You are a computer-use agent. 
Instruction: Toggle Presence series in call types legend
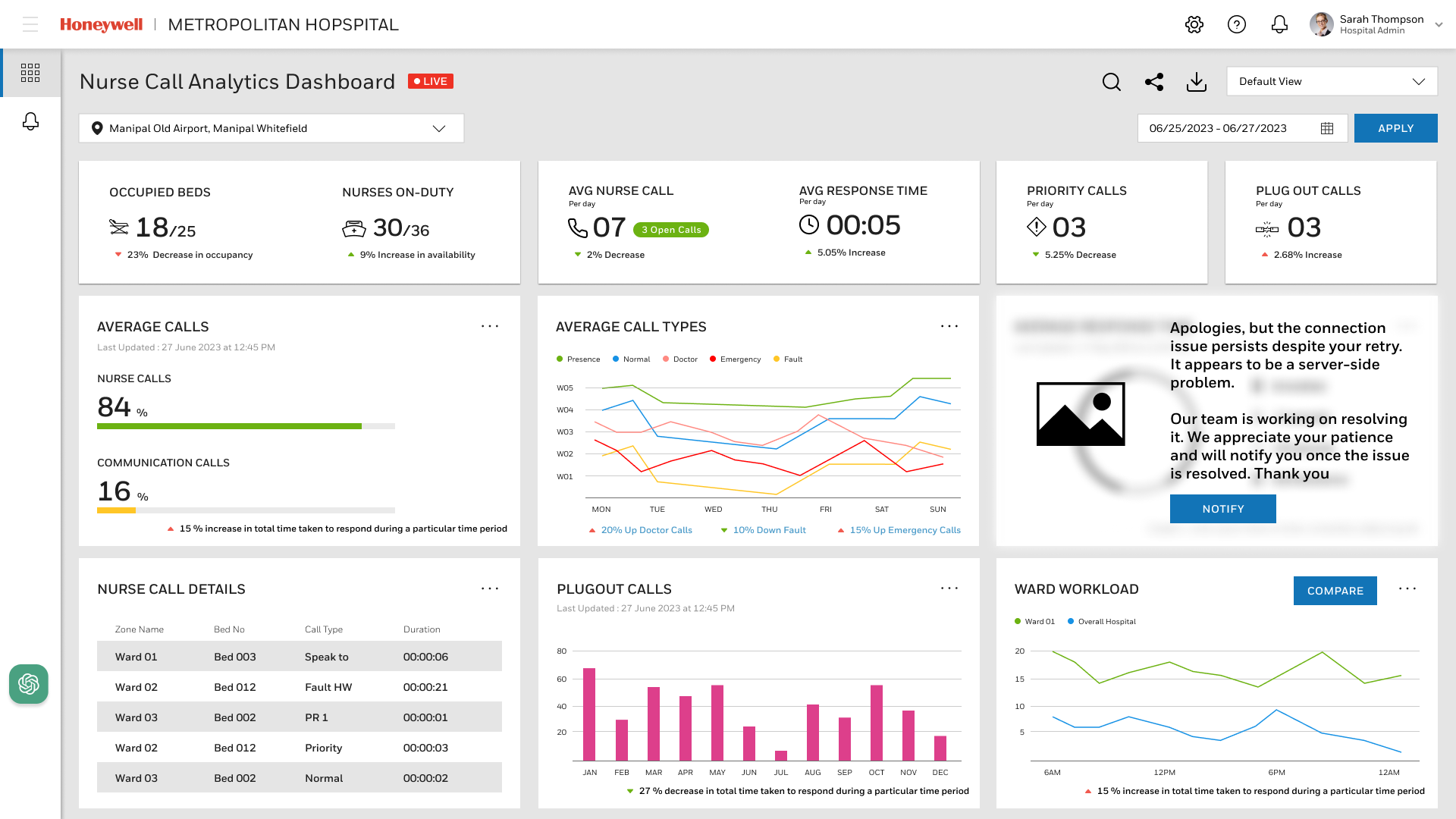[578, 359]
